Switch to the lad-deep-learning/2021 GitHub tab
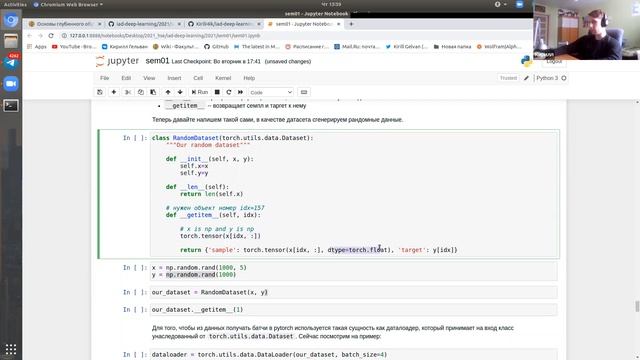Viewport: 640px width, 360px height. click(x=144, y=24)
